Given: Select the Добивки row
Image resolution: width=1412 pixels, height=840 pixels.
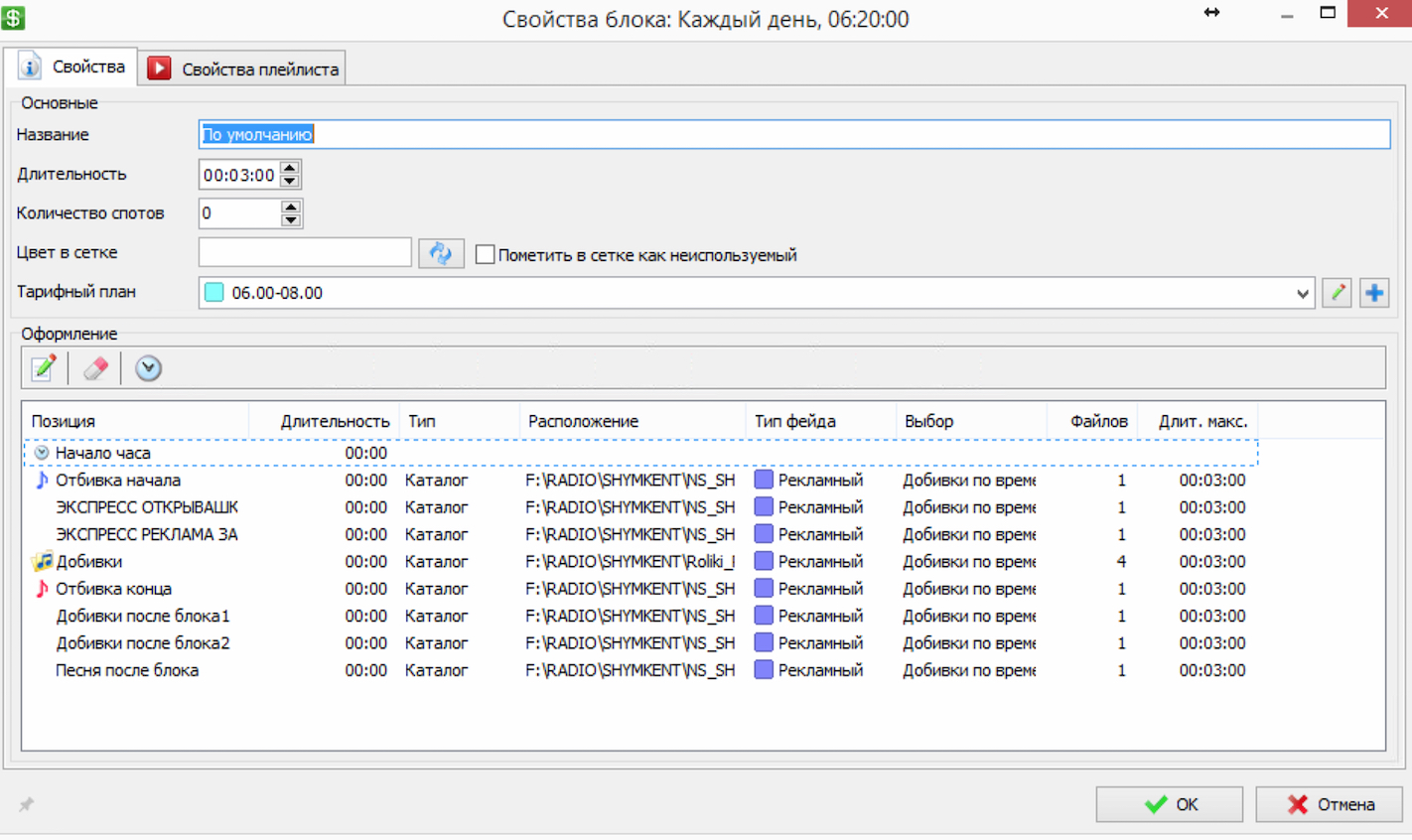Looking at the screenshot, I should click(x=640, y=562).
